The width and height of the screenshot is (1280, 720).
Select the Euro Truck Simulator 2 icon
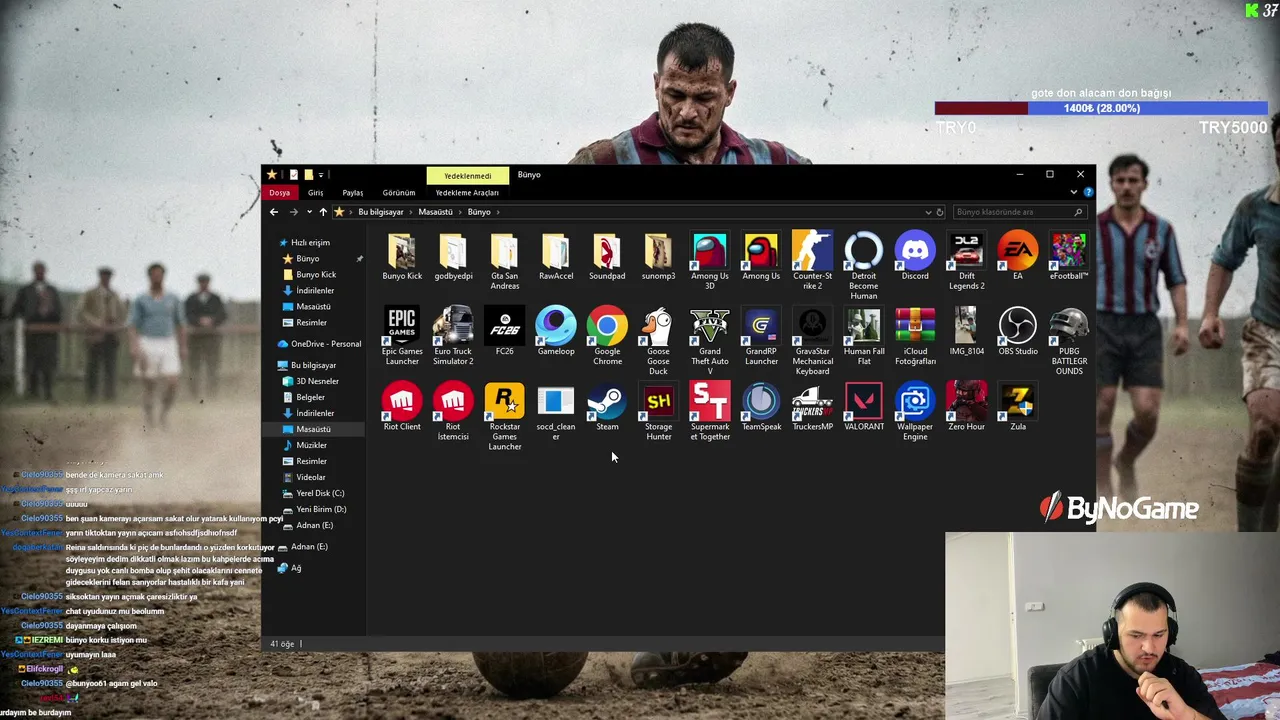click(453, 336)
